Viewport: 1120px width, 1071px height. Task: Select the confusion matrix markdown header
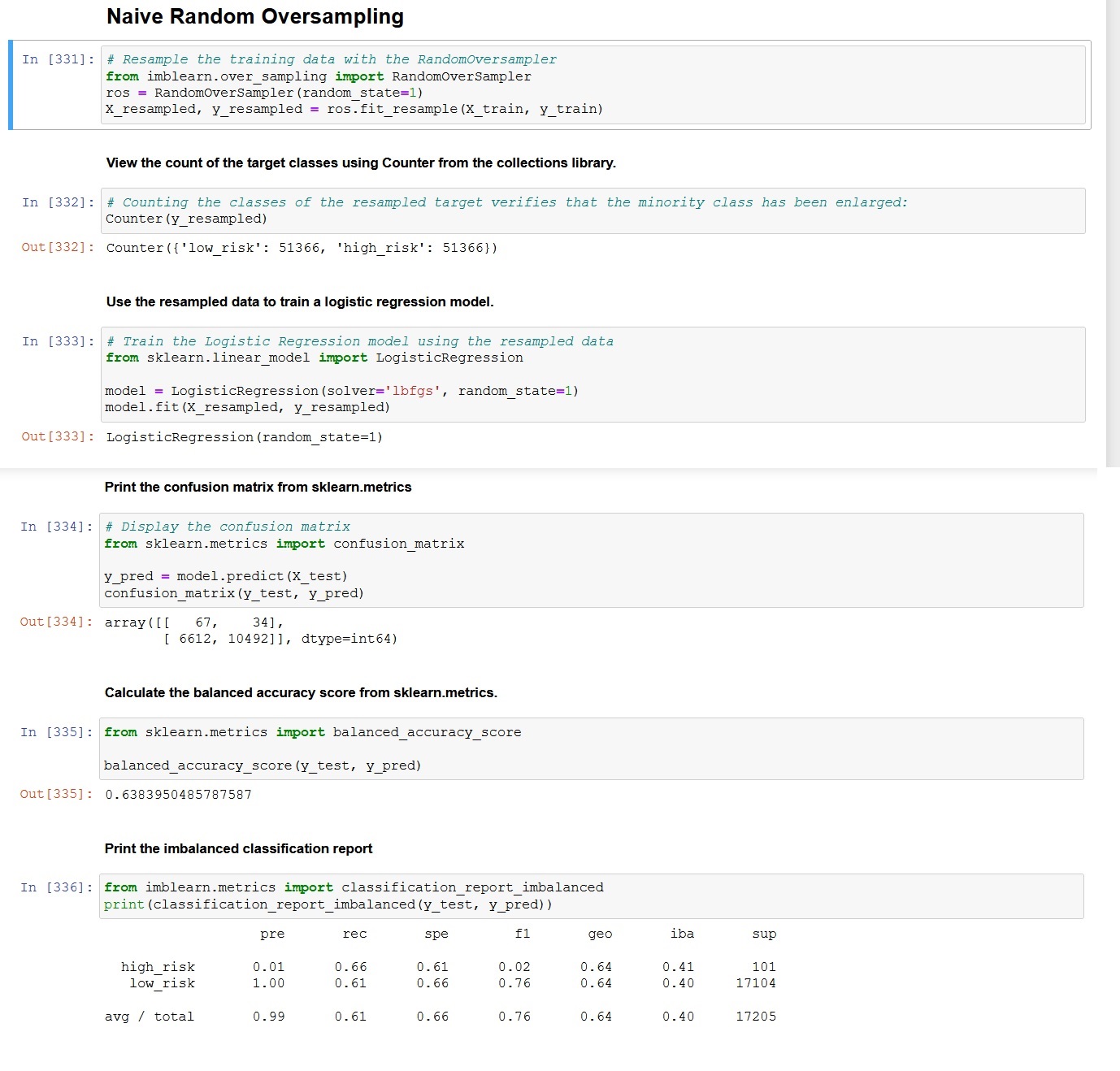click(x=258, y=487)
